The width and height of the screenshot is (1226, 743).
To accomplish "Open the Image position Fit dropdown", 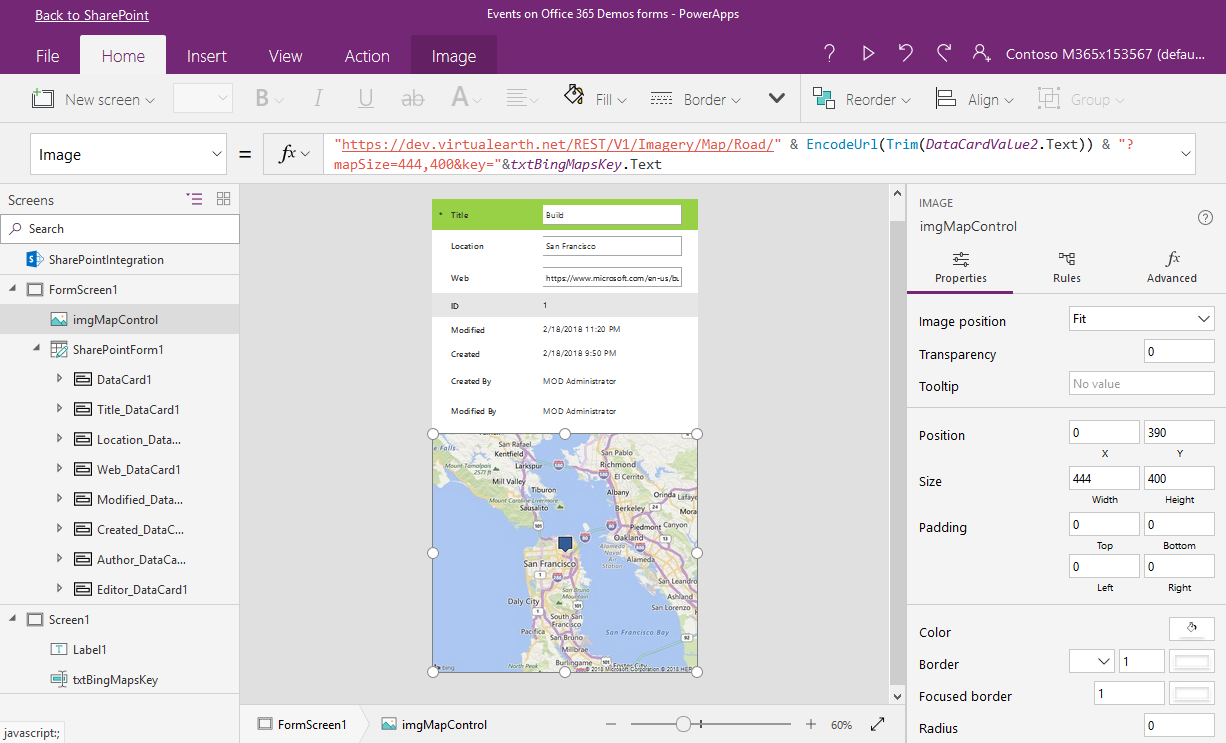I will tap(1141, 319).
